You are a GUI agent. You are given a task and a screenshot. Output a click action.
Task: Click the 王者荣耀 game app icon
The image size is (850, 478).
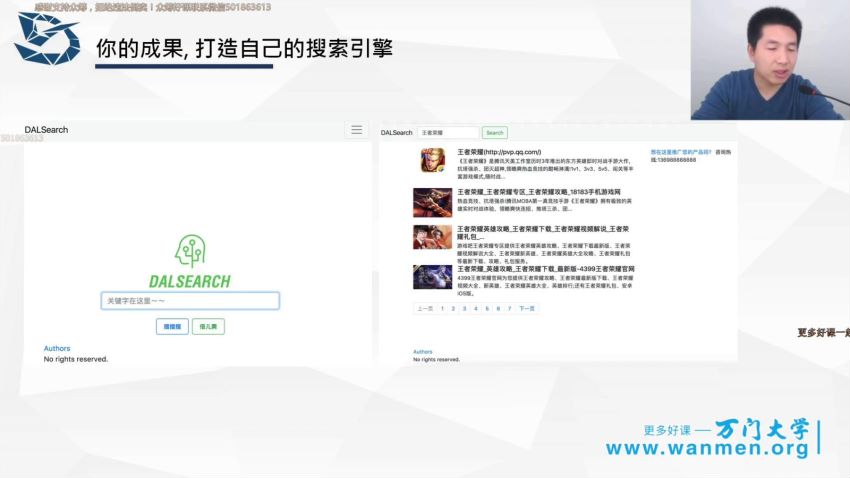(x=433, y=162)
